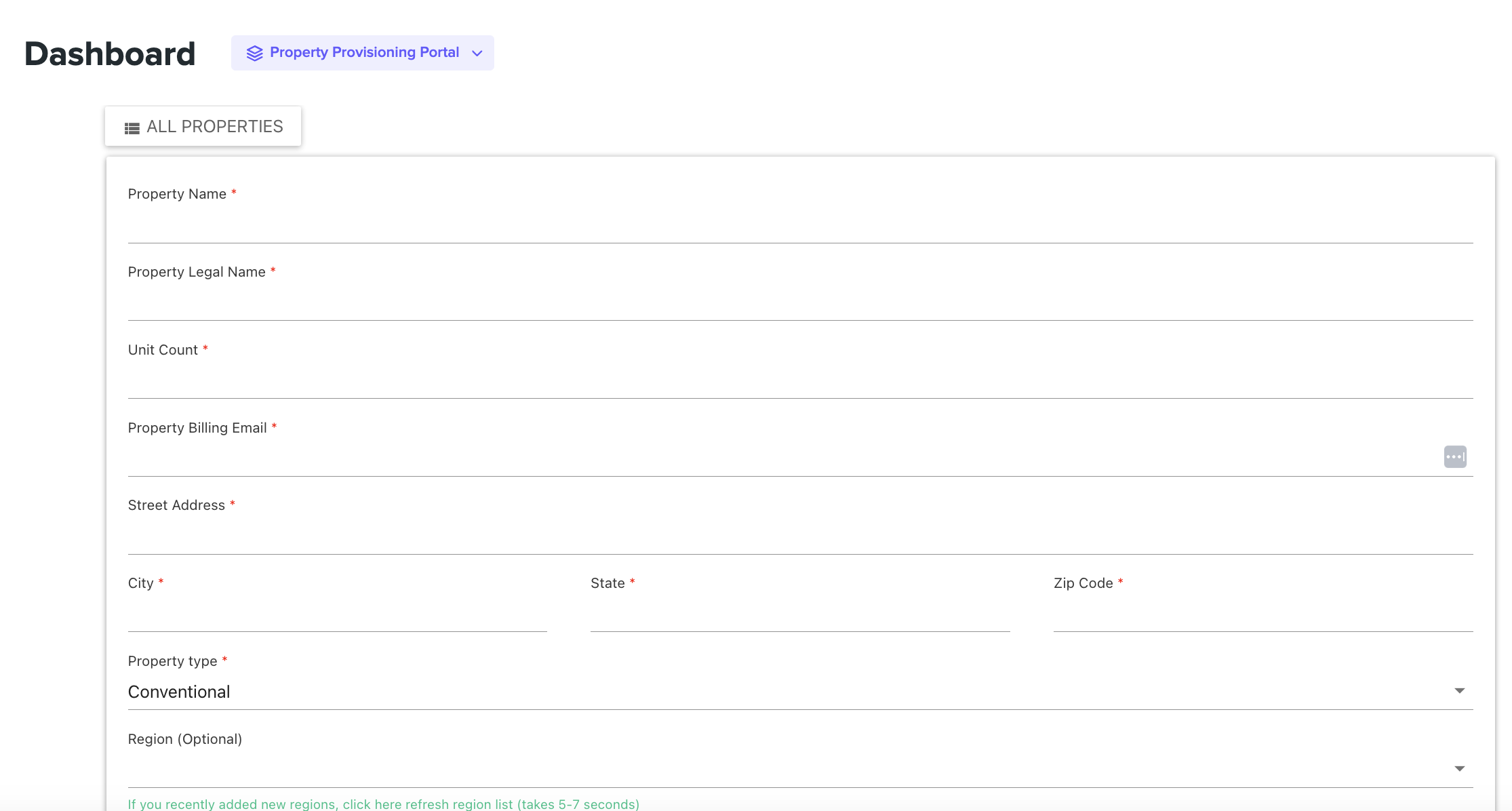The width and height of the screenshot is (1512, 811).
Task: Click the Street Address label
Action: (176, 505)
